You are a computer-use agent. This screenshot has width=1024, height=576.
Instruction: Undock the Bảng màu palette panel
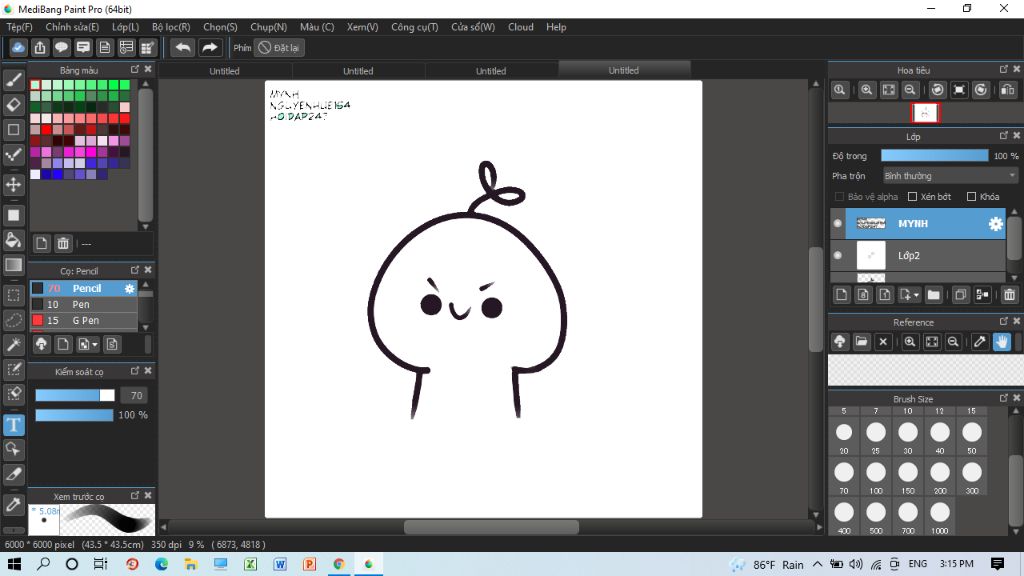(135, 69)
